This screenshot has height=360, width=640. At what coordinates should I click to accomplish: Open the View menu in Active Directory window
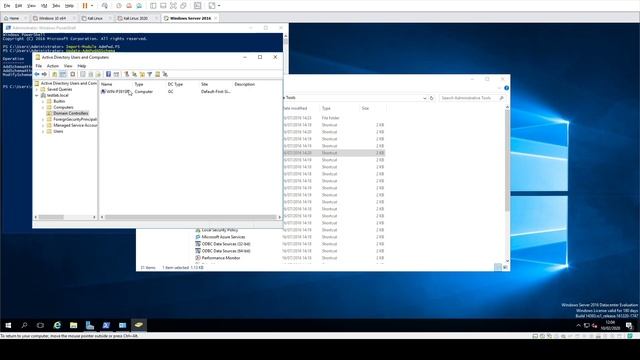click(x=68, y=66)
